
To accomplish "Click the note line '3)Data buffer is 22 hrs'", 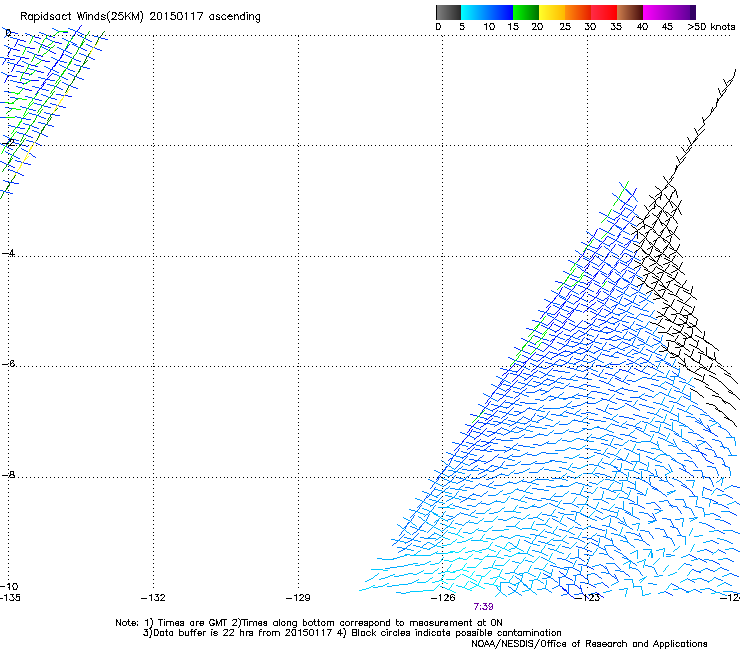I will [x=352, y=633].
